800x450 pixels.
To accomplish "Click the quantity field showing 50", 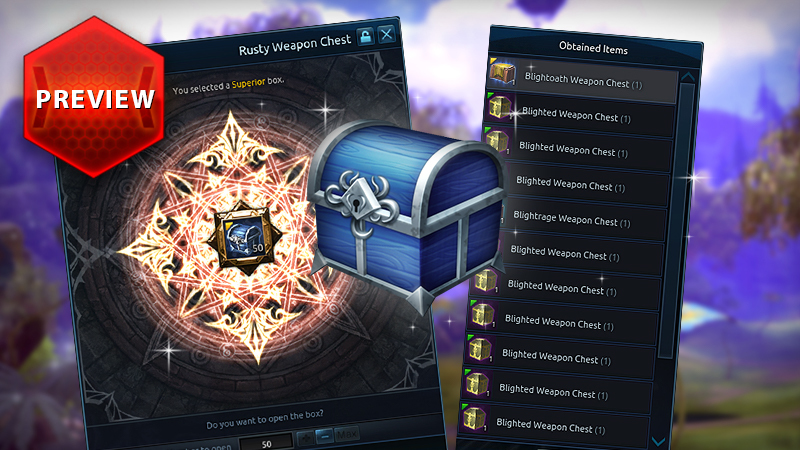I will click(x=266, y=443).
